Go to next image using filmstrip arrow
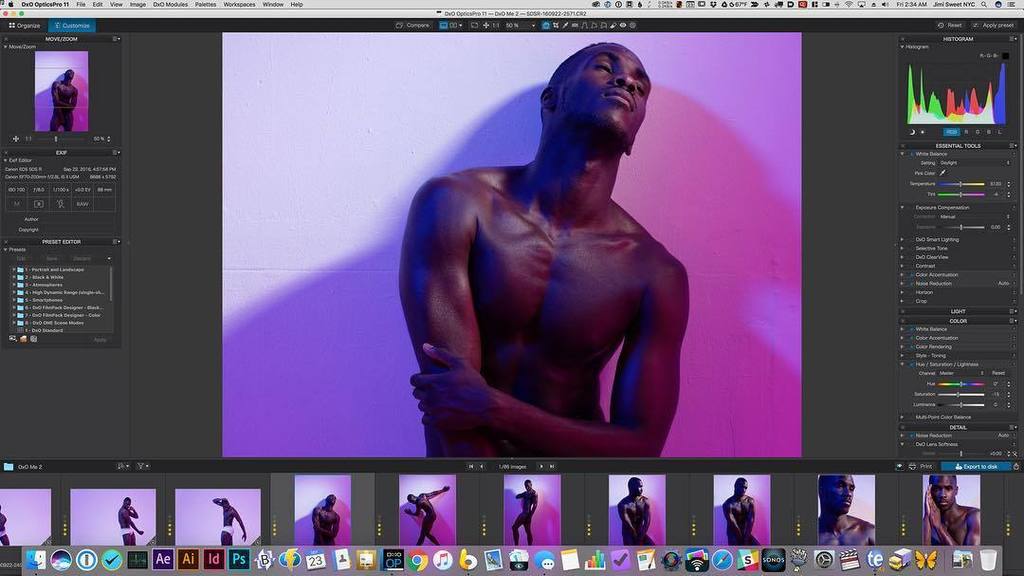 541,466
